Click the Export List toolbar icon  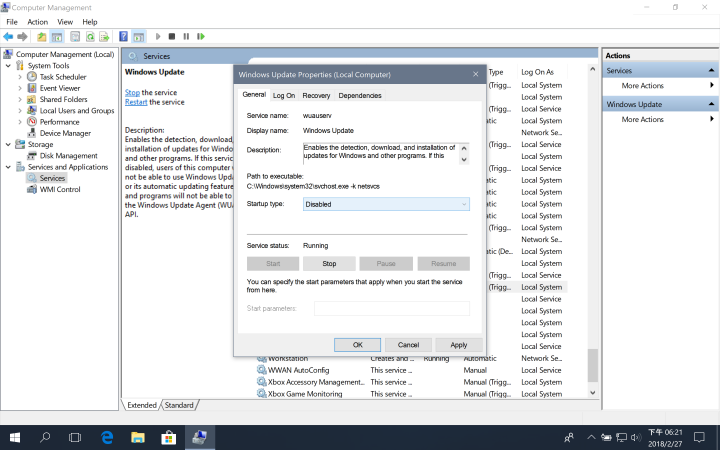104,36
